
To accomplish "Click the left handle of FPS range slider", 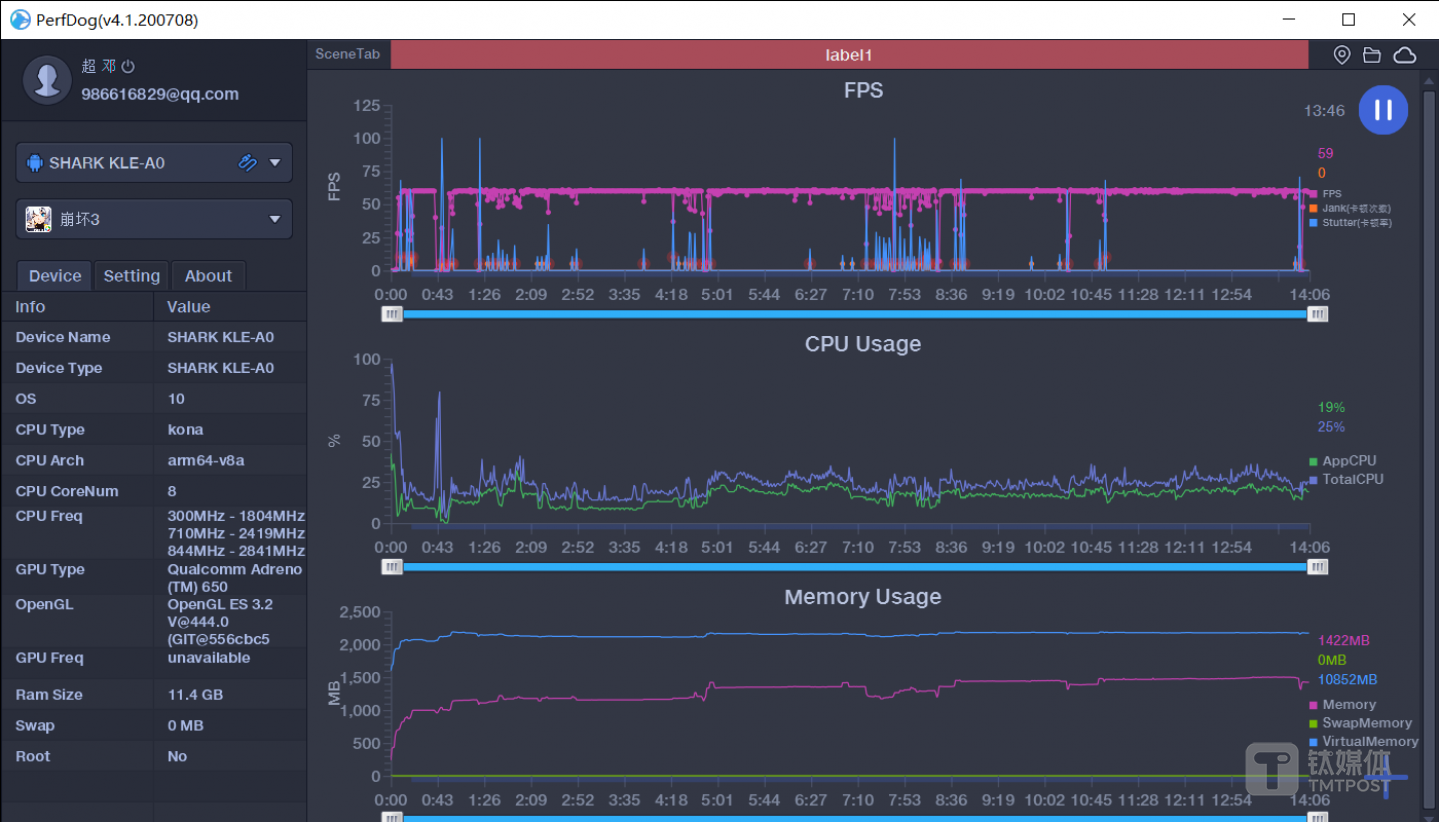I will click(391, 314).
